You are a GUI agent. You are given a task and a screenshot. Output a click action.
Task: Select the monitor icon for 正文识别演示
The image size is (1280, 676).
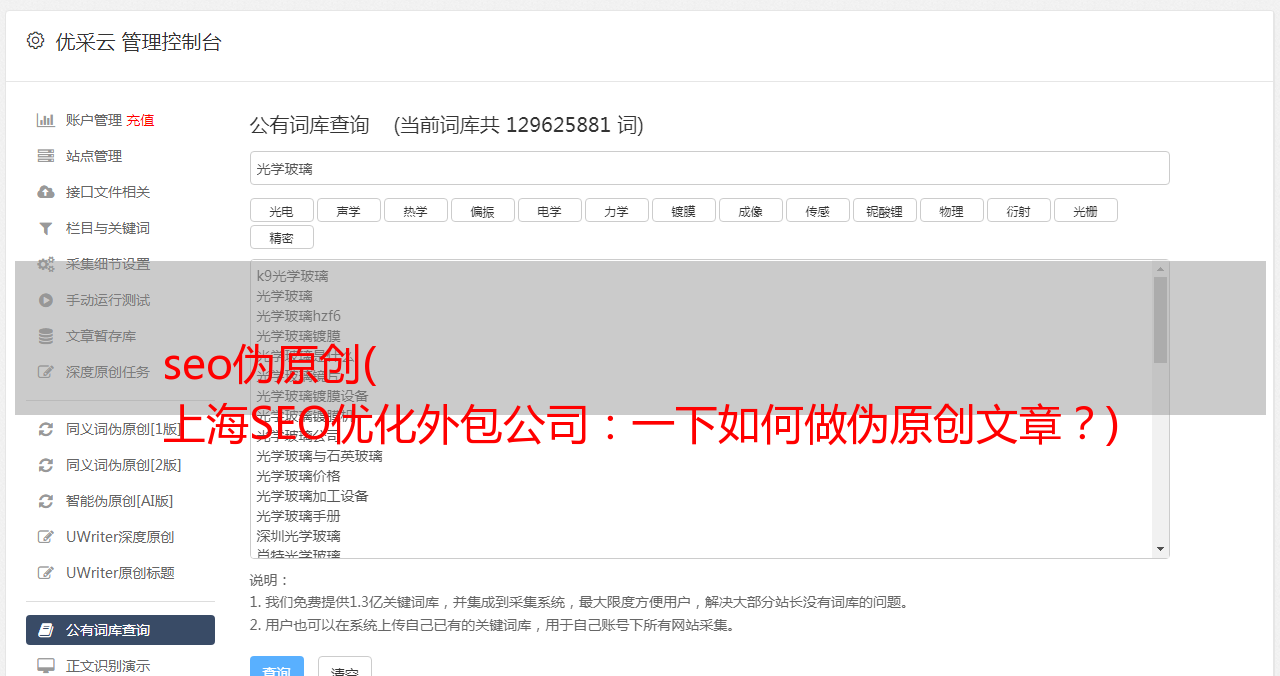click(x=45, y=666)
